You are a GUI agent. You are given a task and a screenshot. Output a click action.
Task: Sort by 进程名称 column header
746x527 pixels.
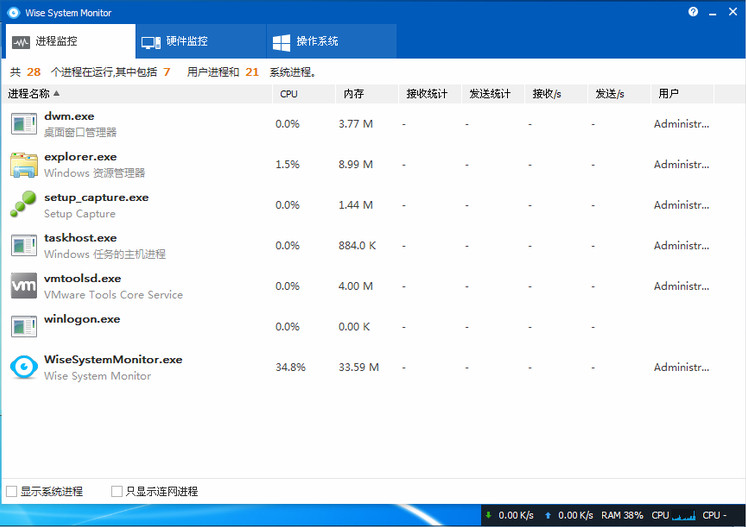click(137, 94)
